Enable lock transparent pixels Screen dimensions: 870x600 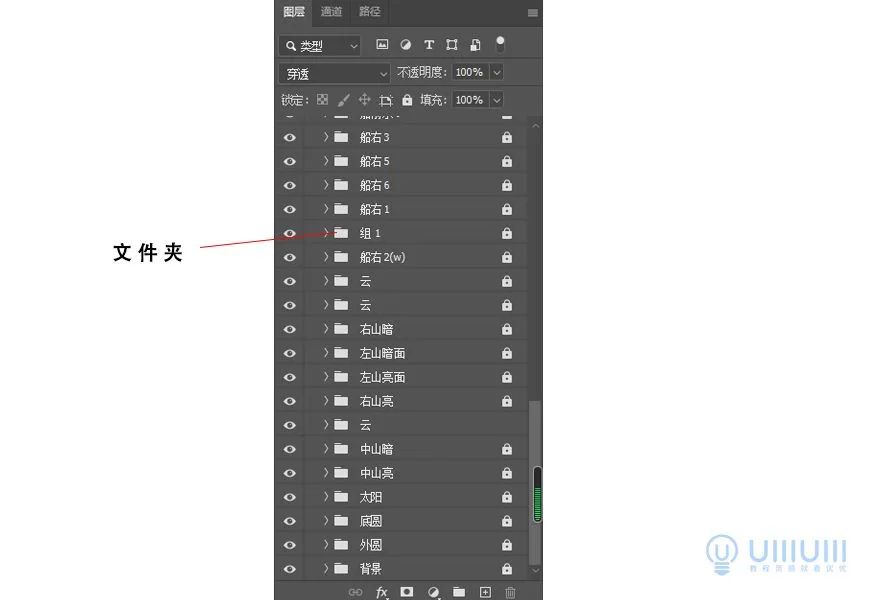[322, 99]
